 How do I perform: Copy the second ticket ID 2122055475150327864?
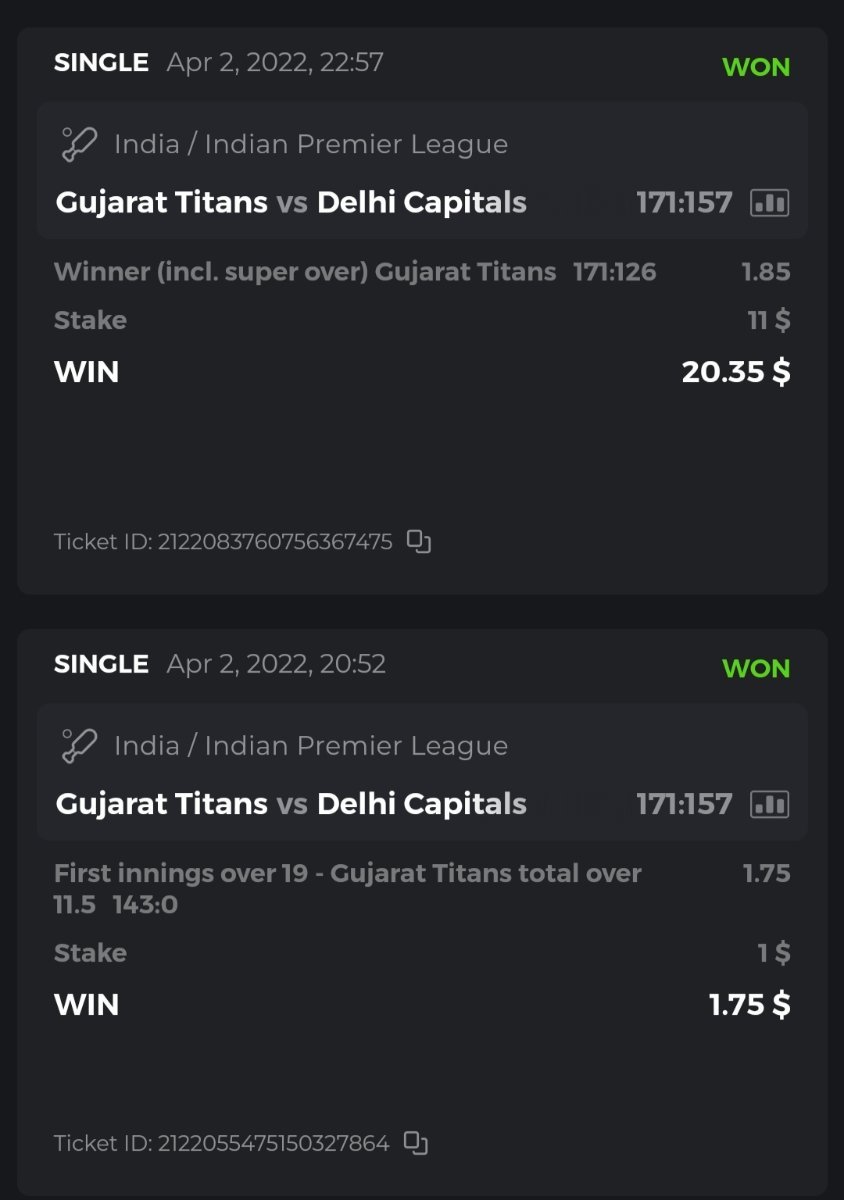[x=416, y=1142]
